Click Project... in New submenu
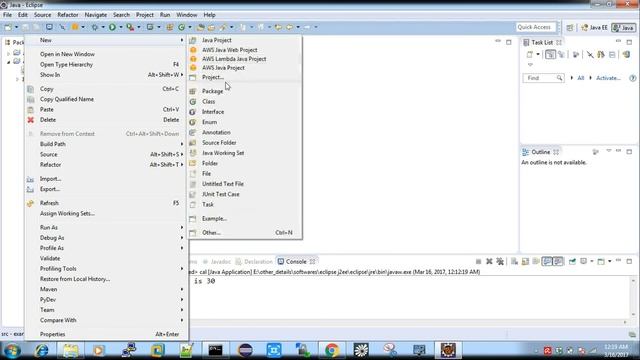The height and width of the screenshot is (360, 640). (244, 77)
